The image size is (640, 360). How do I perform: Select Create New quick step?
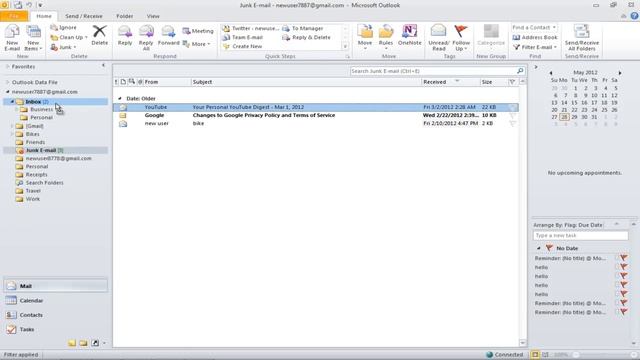(x=242, y=46)
